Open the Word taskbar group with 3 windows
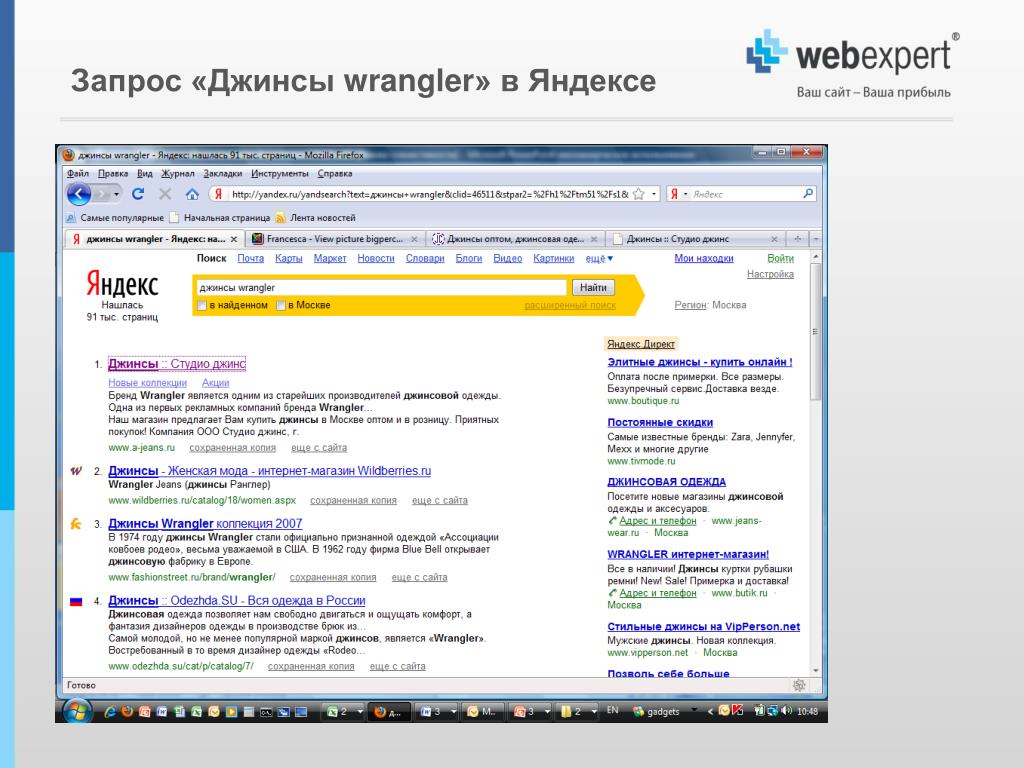This screenshot has width=1024, height=768. (x=438, y=712)
